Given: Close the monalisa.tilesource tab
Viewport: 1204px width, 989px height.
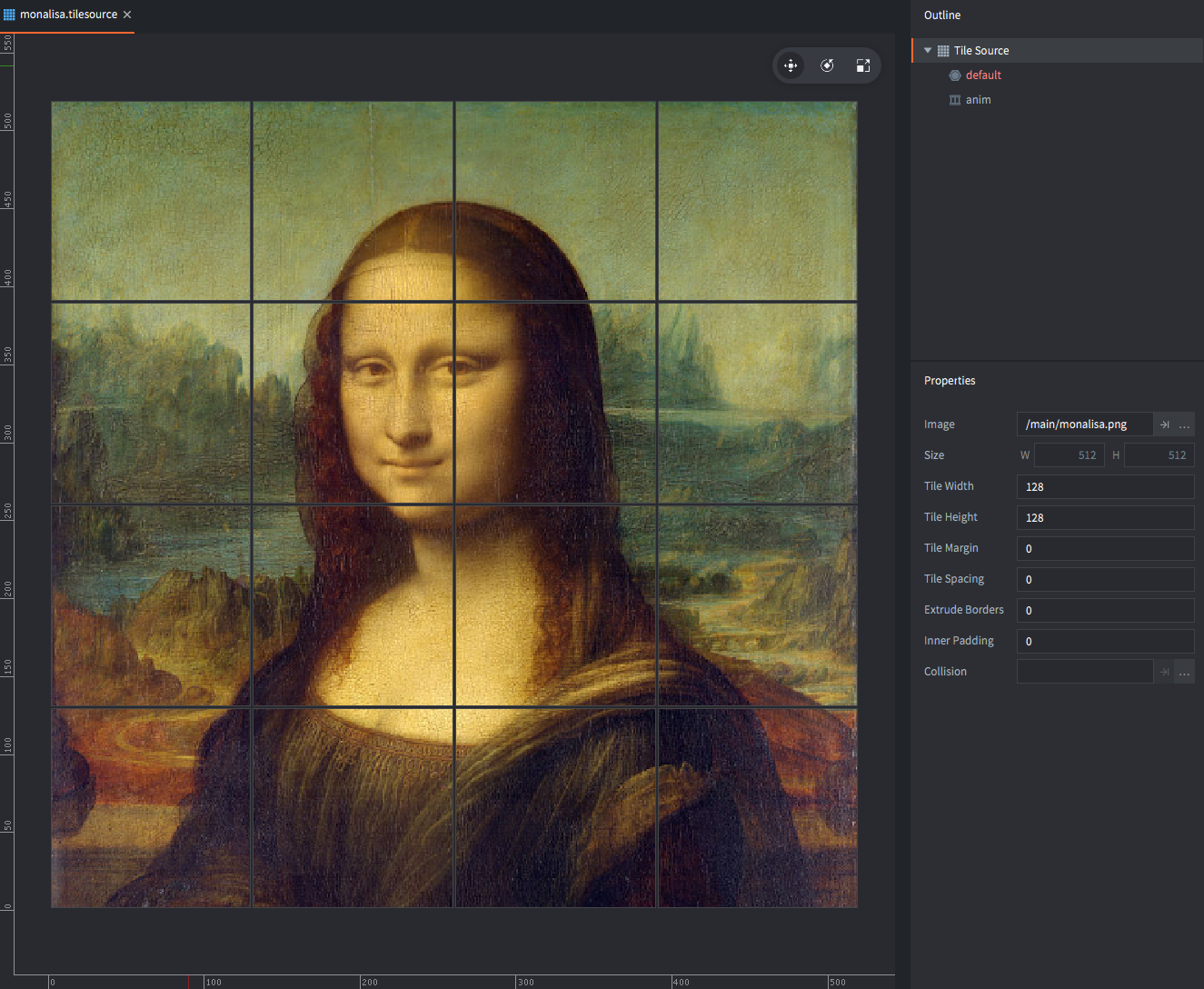Looking at the screenshot, I should 127,15.
